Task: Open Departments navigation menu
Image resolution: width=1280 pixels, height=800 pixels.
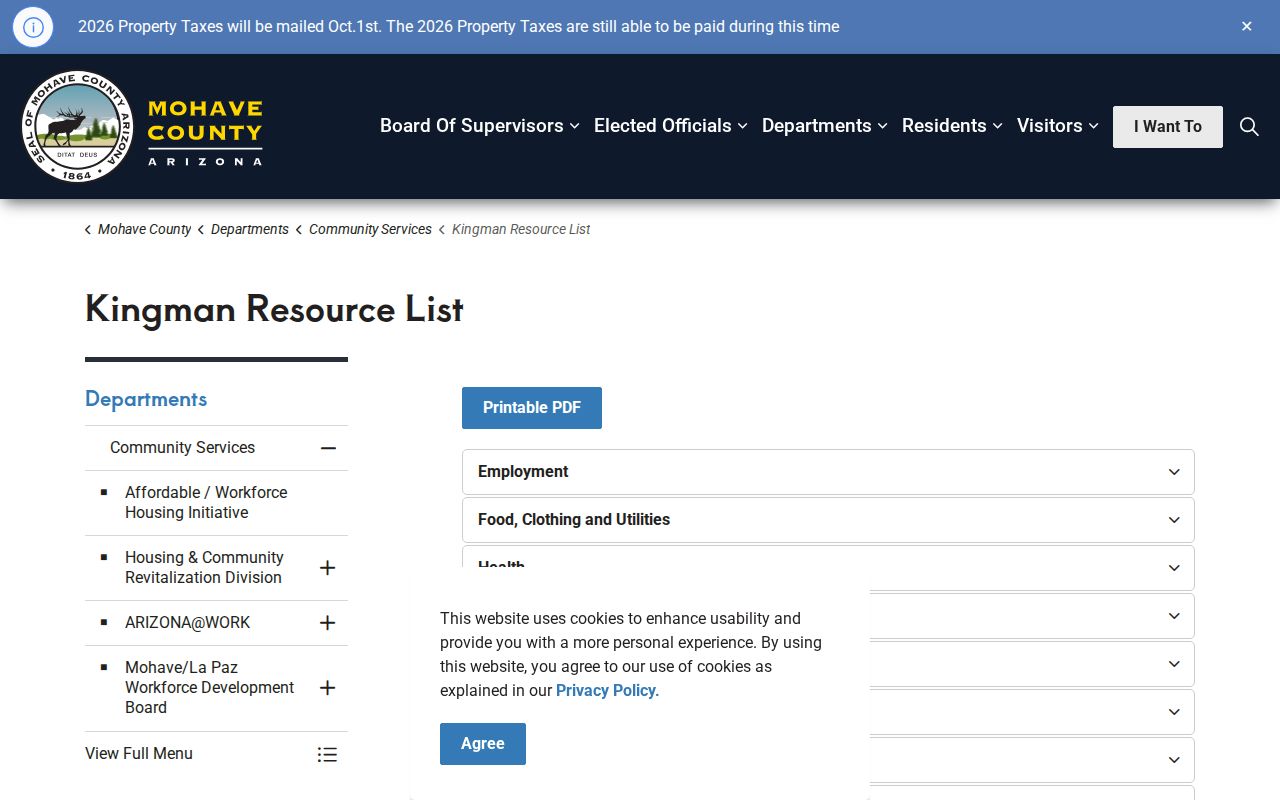Action: tap(825, 126)
